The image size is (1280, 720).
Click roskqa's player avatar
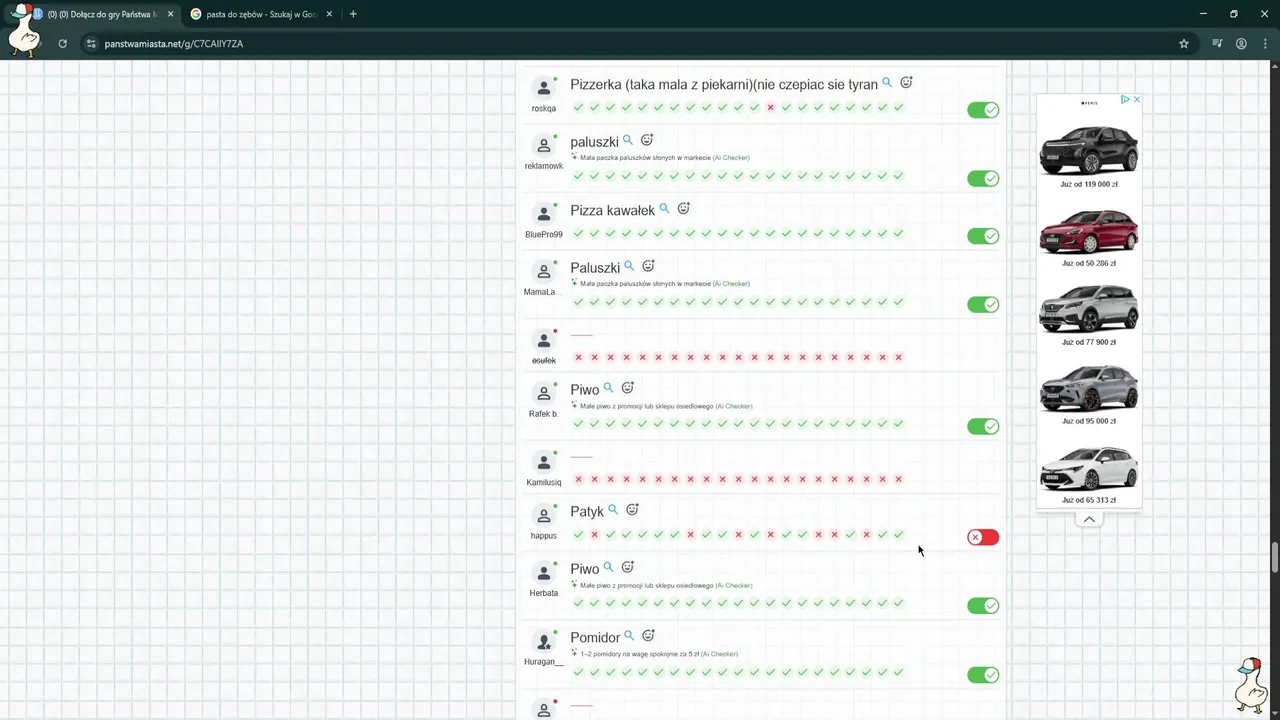pyautogui.click(x=544, y=88)
